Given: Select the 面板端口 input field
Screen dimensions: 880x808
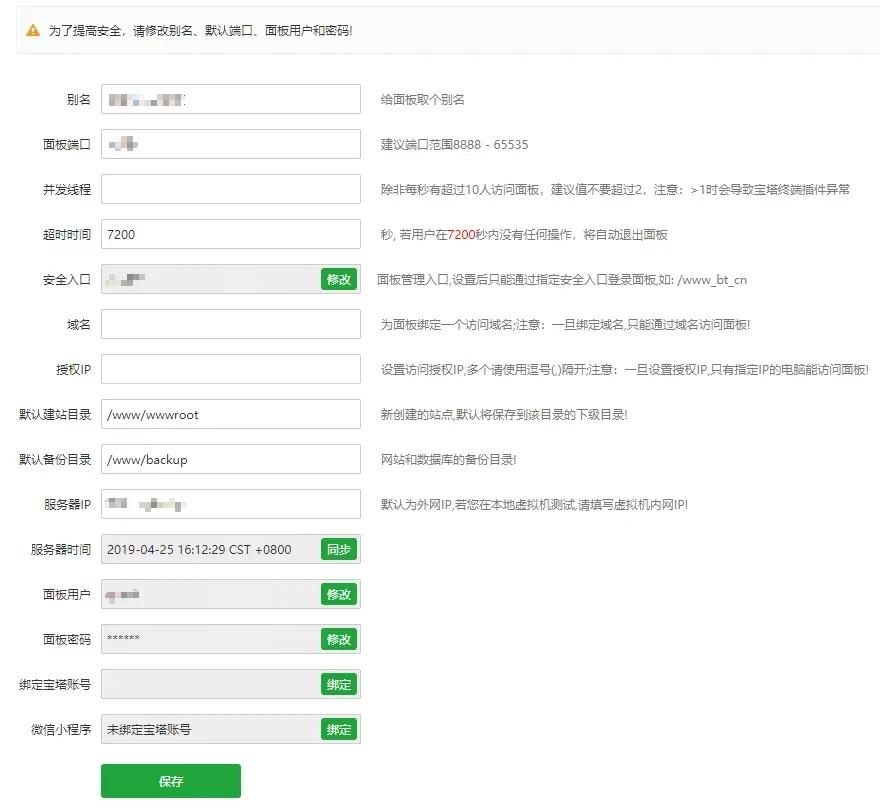Looking at the screenshot, I should click(230, 144).
